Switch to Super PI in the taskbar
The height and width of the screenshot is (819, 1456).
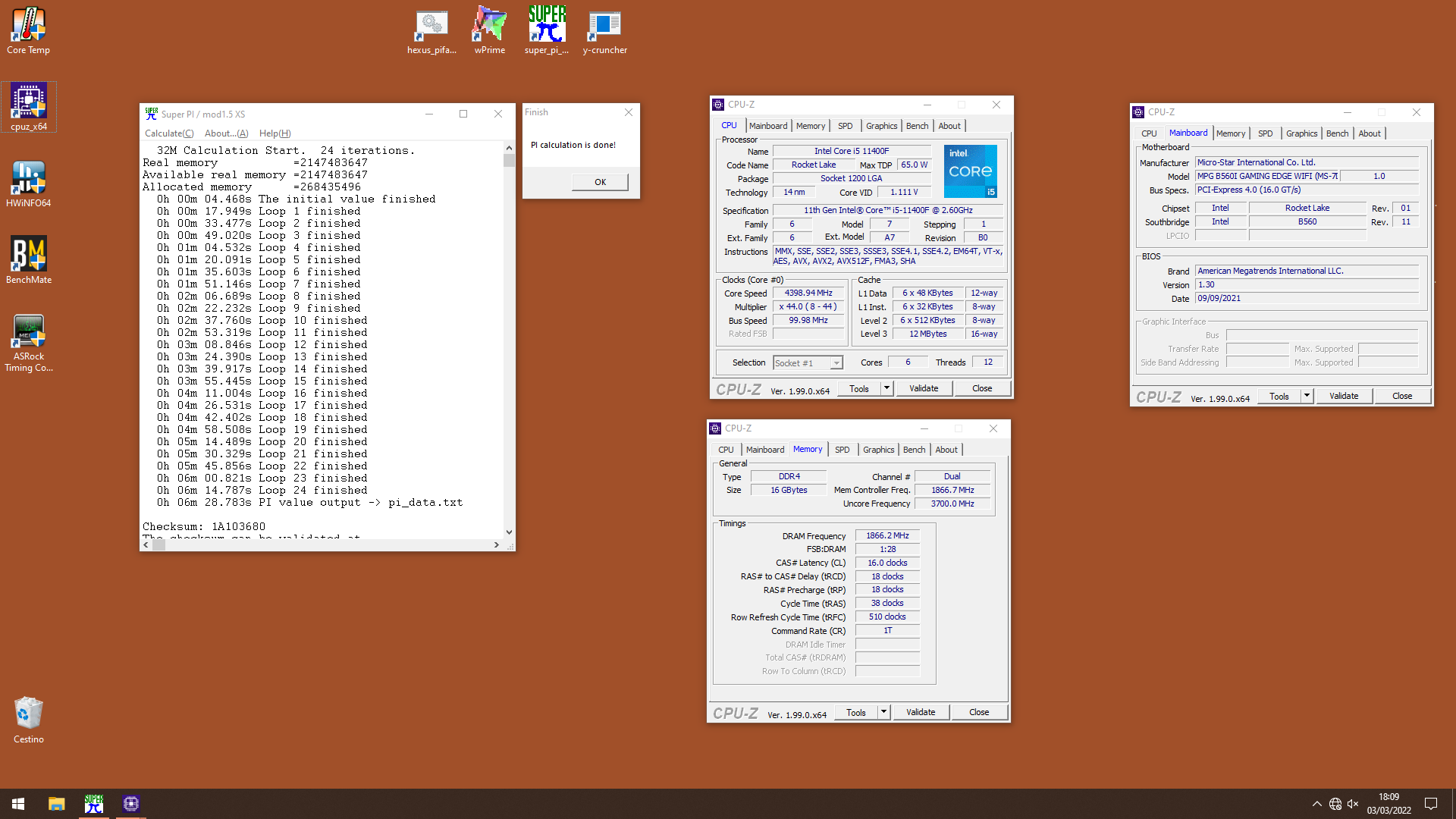click(94, 804)
